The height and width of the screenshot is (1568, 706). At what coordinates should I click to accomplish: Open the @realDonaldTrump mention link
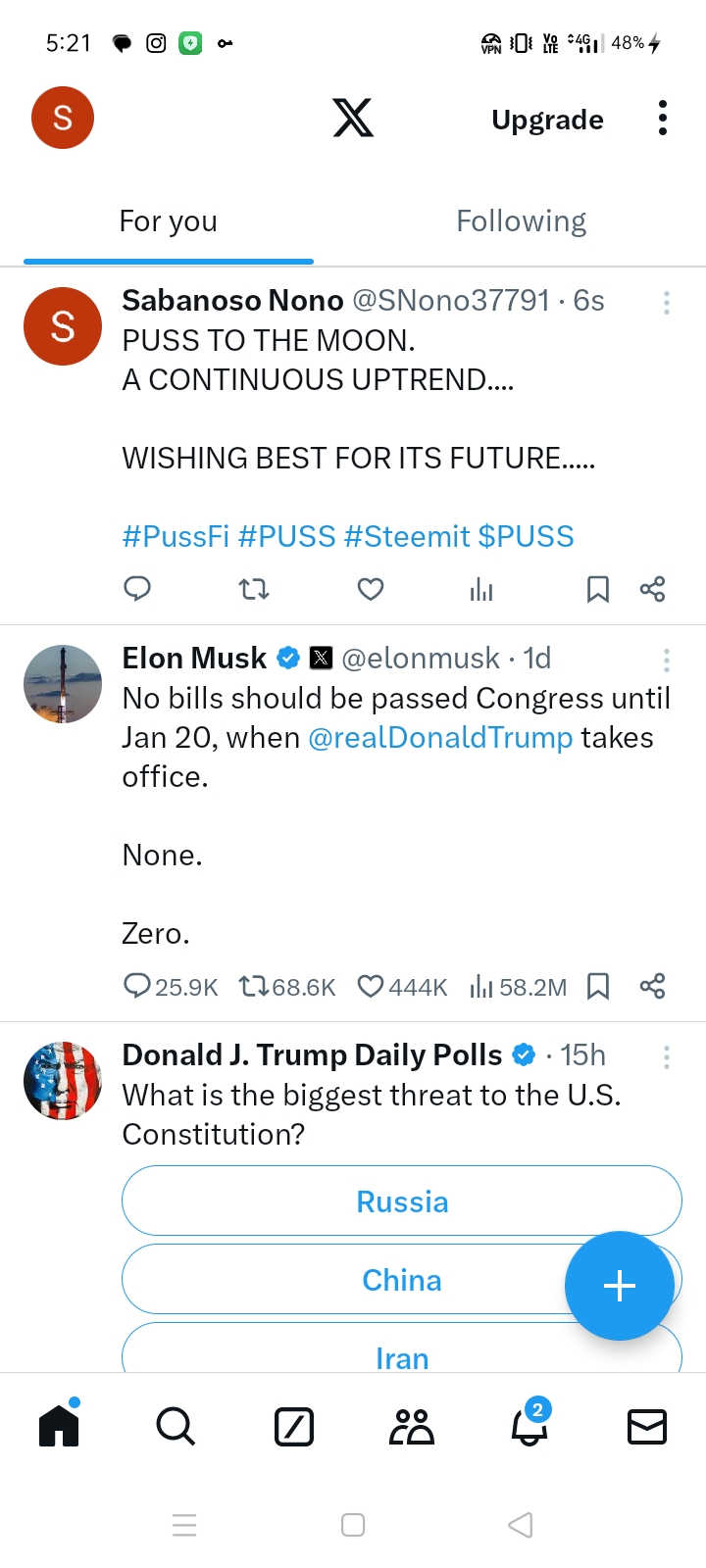tap(440, 738)
